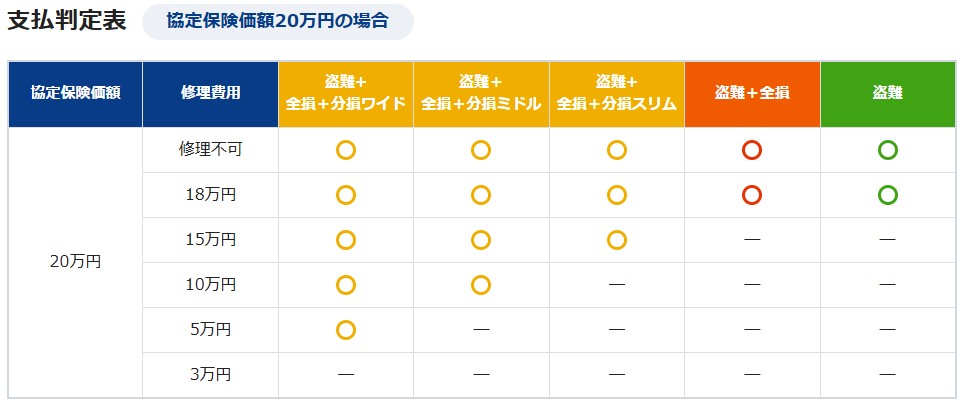
Task: Click the red circle in the 18万円 row
Action: 752,195
